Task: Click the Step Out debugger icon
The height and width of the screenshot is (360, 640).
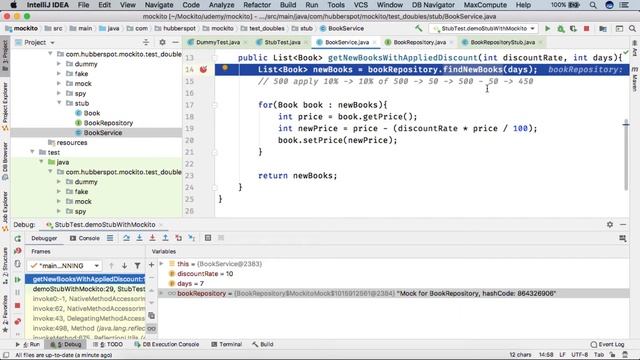Action: pos(165,238)
